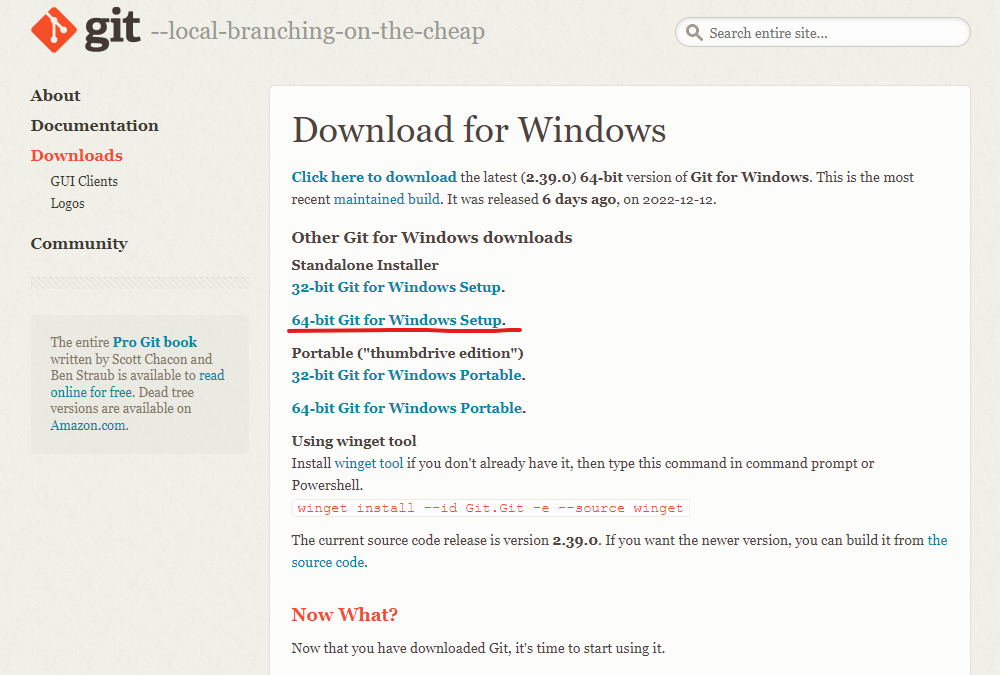Viewport: 1000px width, 675px height.
Task: Download 64-bit Git for Windows Portable
Action: pos(407,408)
